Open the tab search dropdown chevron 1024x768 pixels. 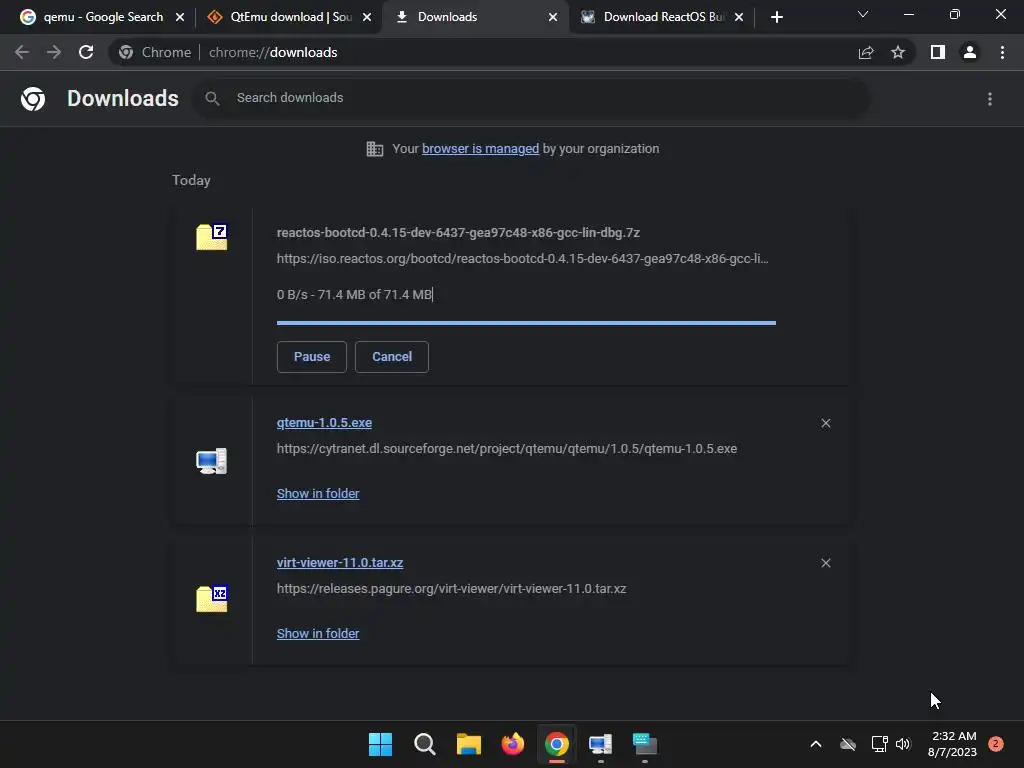[863, 14]
